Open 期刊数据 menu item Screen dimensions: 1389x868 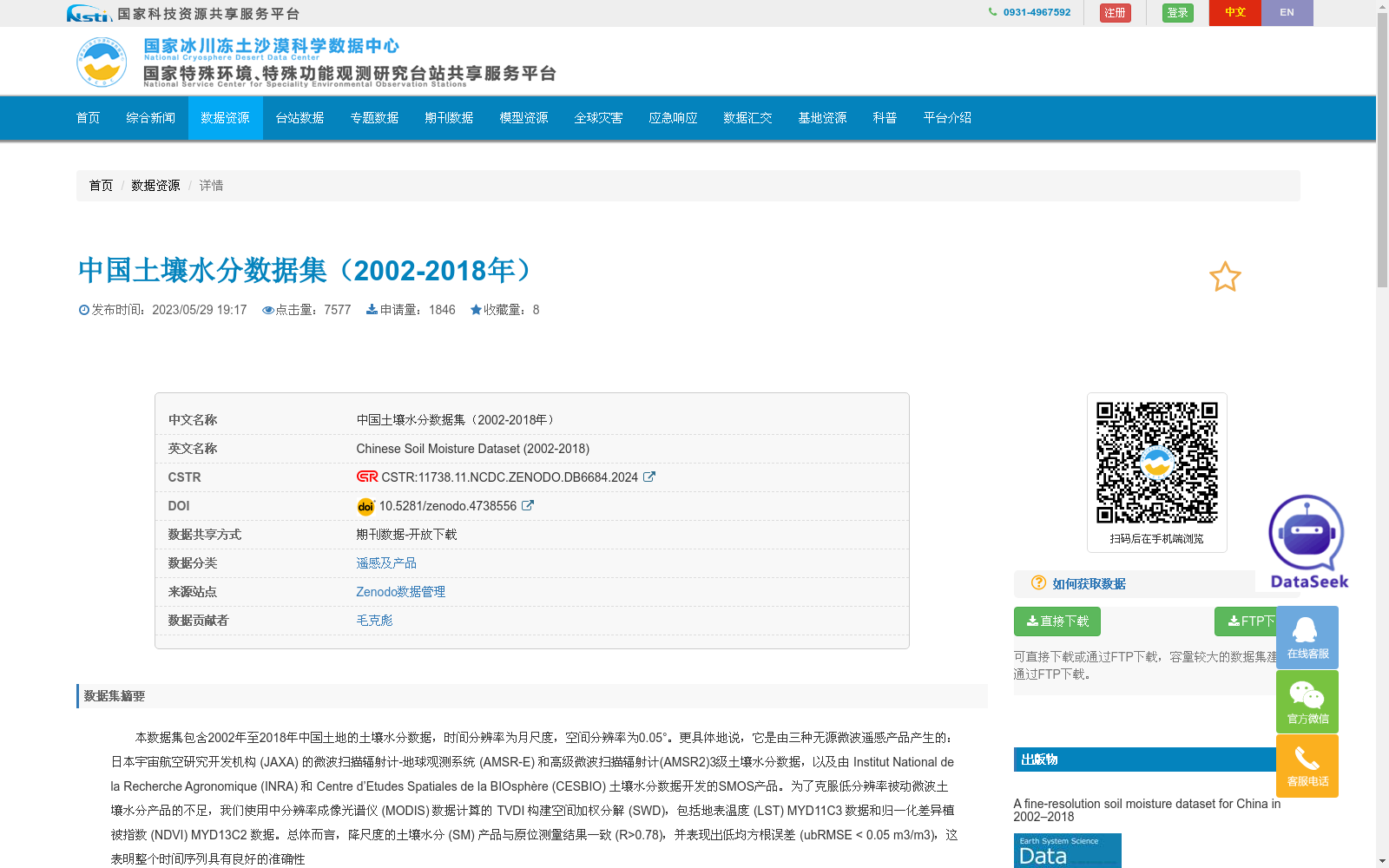tap(449, 118)
